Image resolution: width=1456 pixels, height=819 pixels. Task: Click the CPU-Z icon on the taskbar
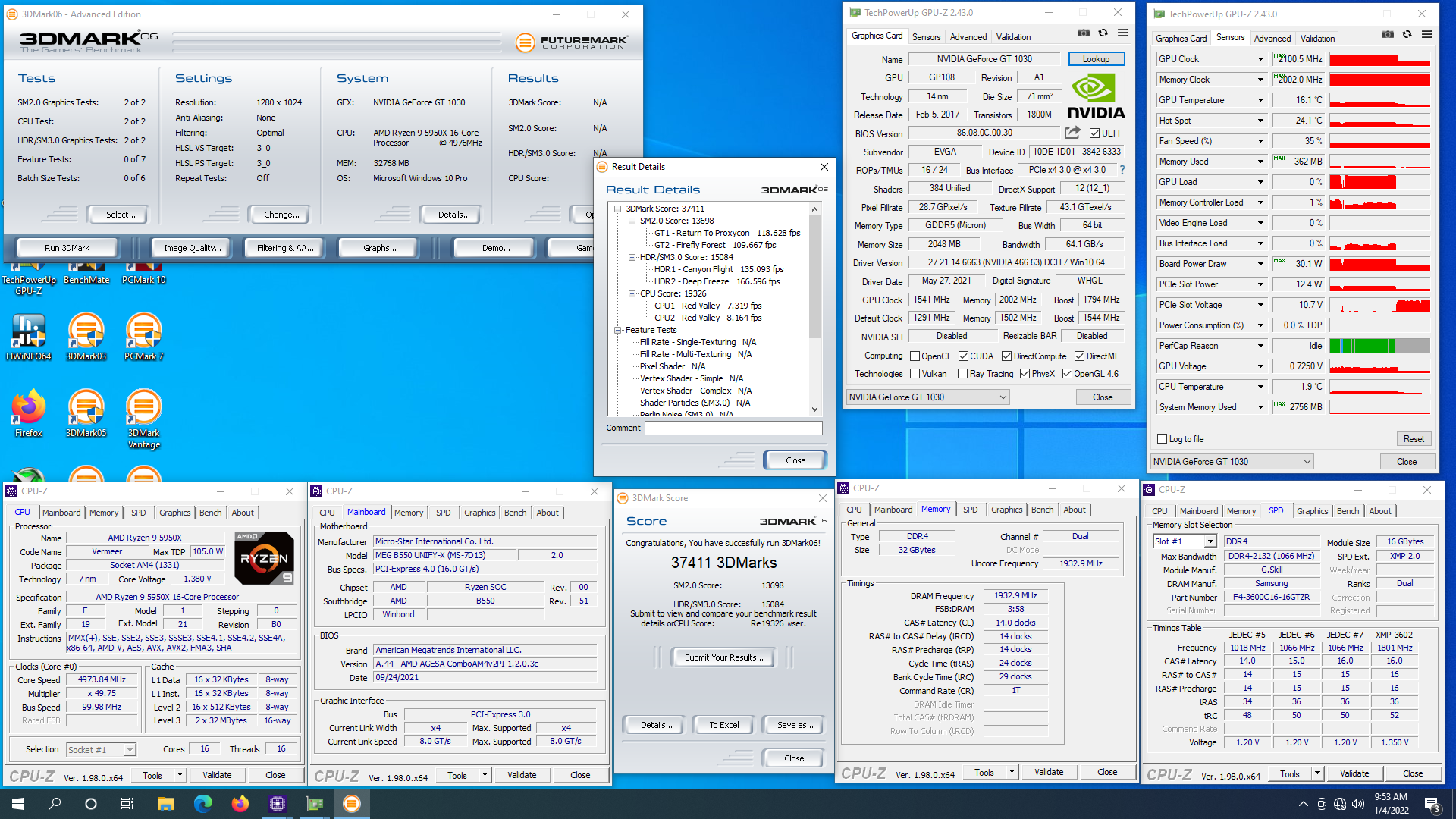tap(277, 804)
